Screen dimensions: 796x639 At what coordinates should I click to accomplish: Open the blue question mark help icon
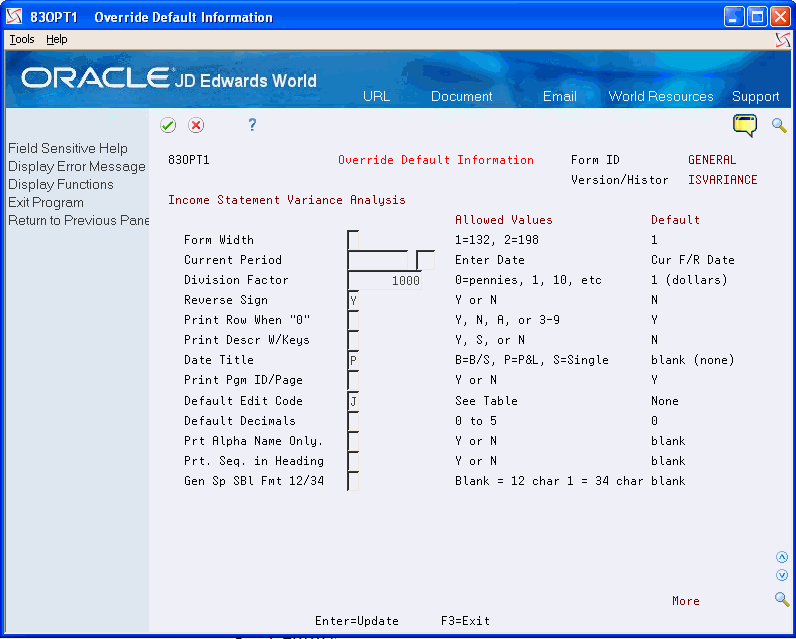coord(252,125)
